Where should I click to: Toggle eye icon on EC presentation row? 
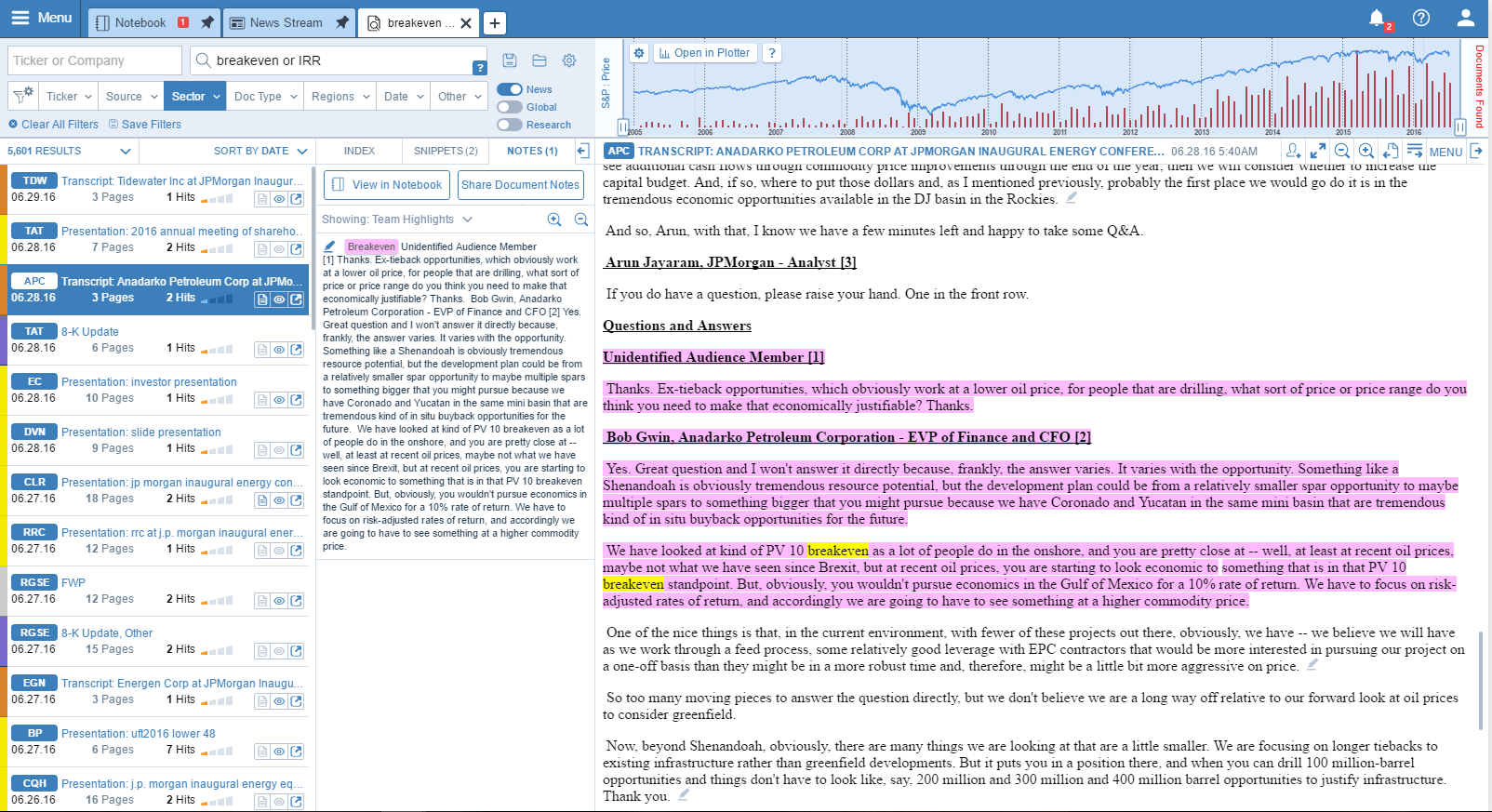tap(279, 400)
